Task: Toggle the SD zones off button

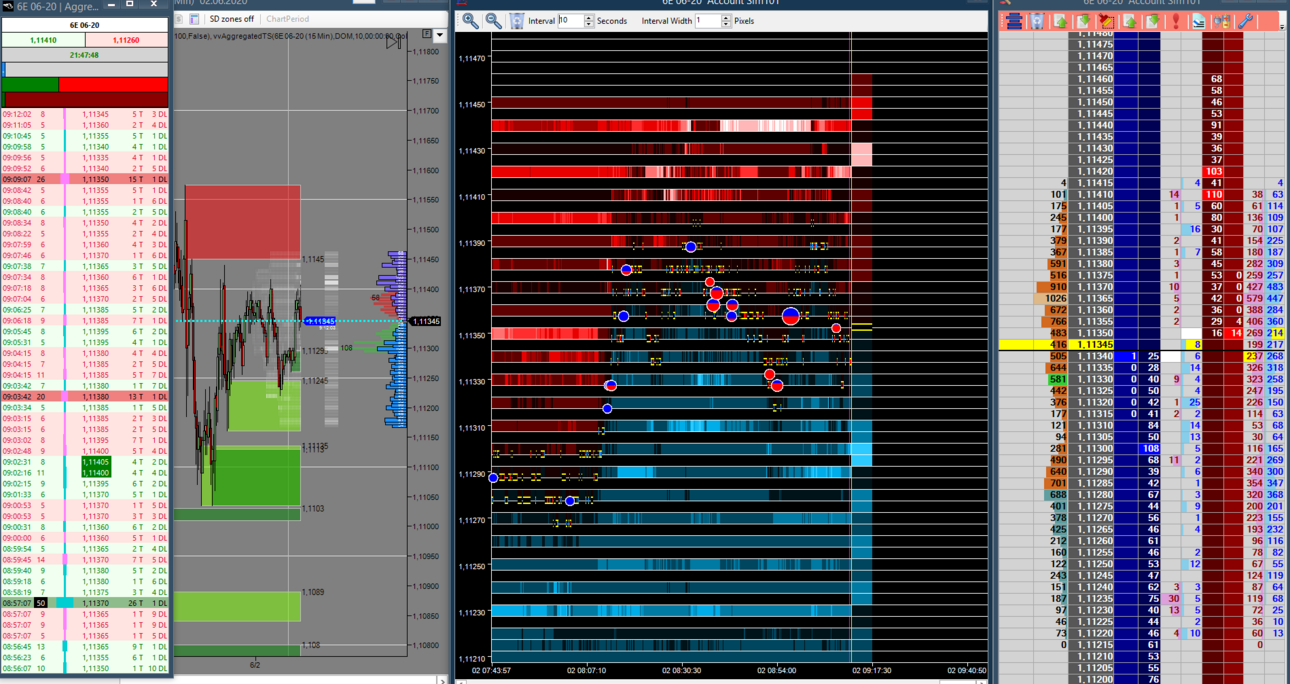Action: tap(231, 19)
